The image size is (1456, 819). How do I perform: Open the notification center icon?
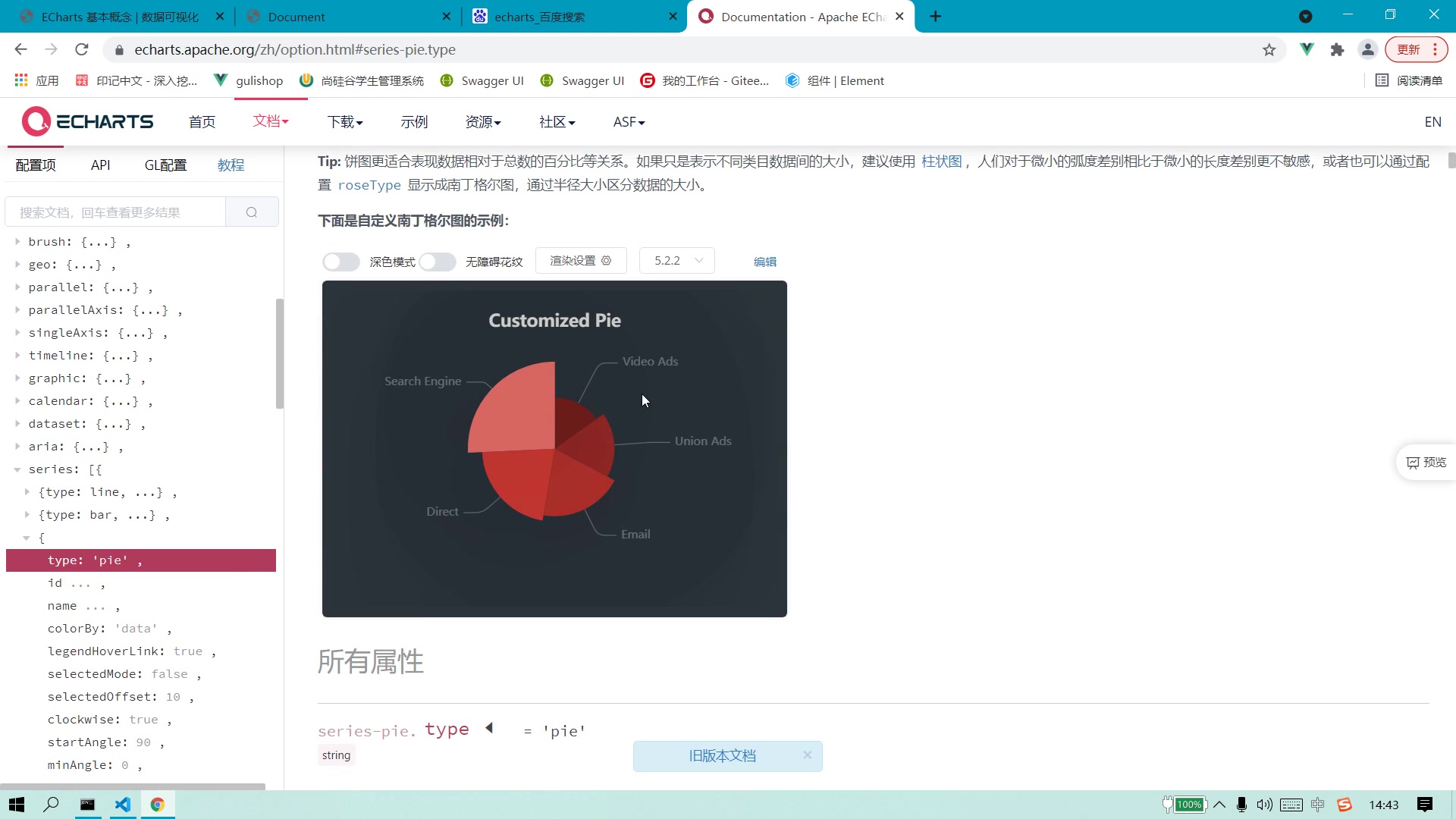pos(1425,805)
